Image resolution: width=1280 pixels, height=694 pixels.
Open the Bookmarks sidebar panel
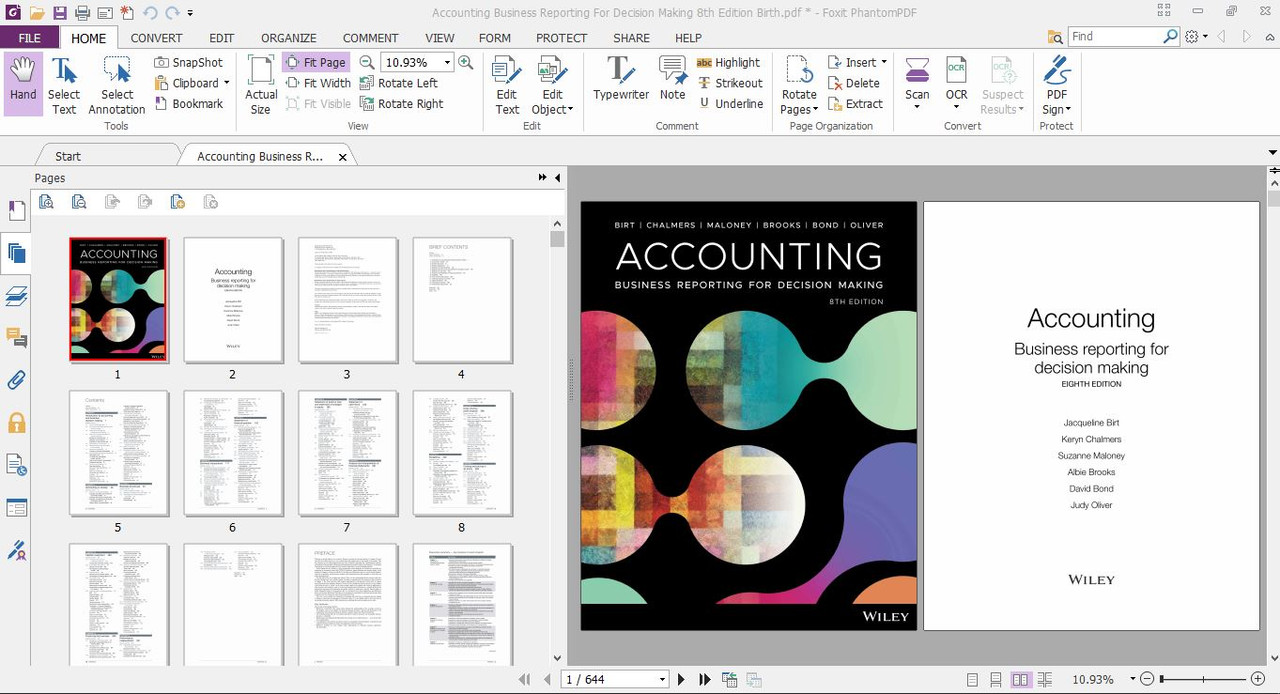click(16, 210)
